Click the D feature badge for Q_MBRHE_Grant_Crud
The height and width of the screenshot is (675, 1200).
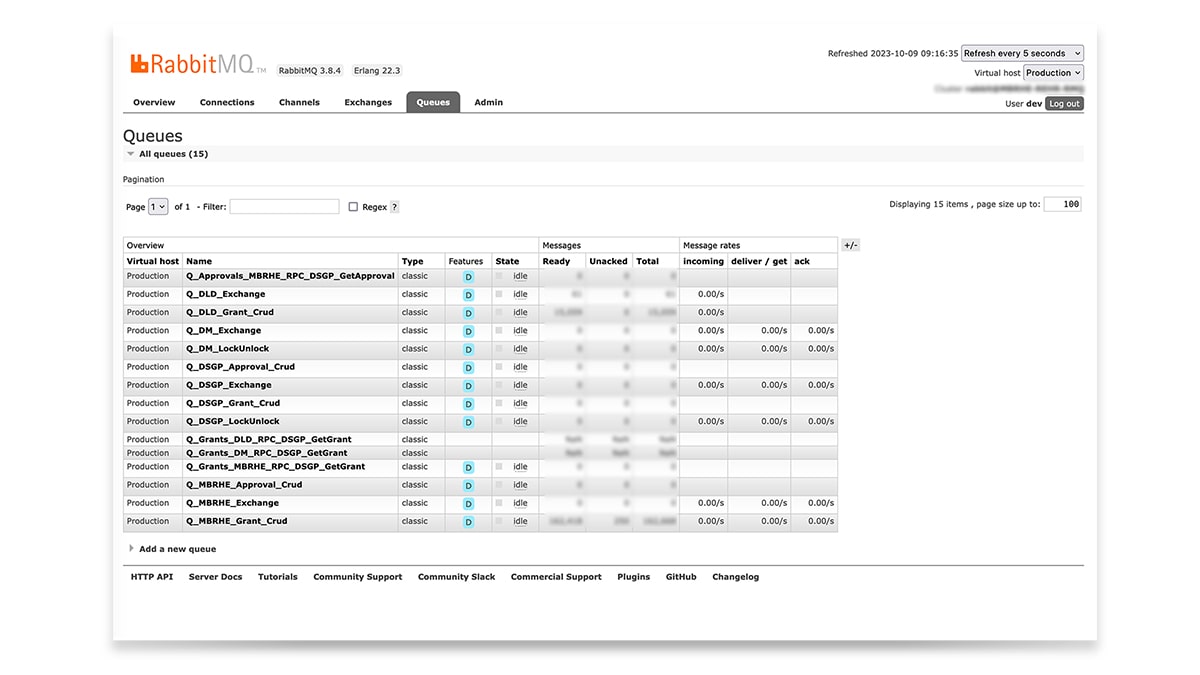(467, 522)
